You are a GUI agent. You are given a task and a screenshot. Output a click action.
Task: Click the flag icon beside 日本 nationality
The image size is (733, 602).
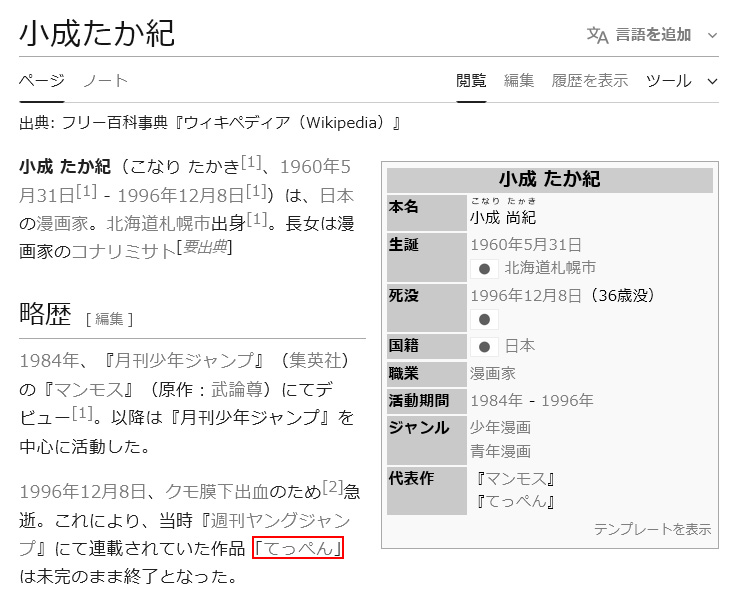coord(484,346)
